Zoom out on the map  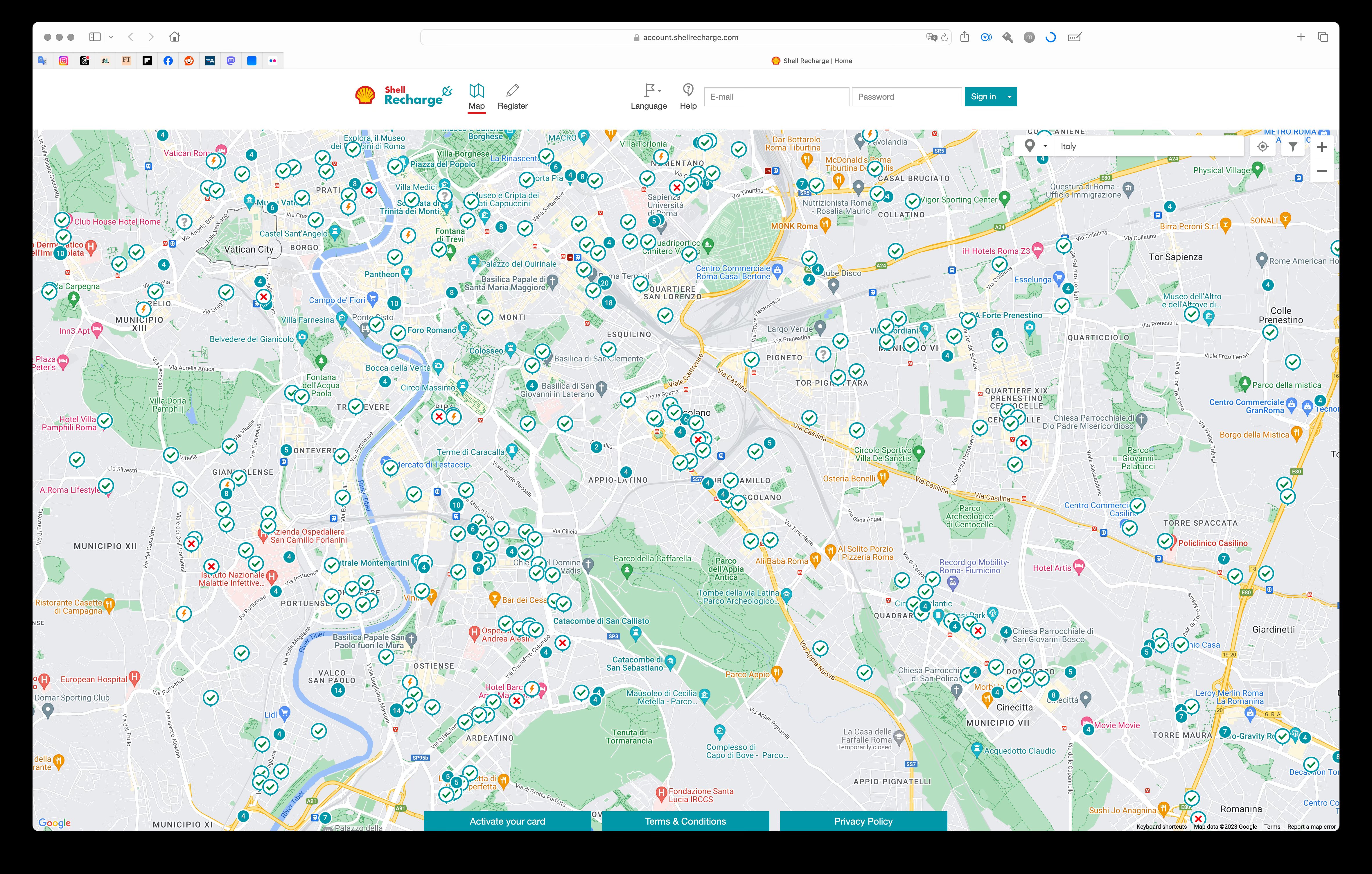coord(1322,171)
